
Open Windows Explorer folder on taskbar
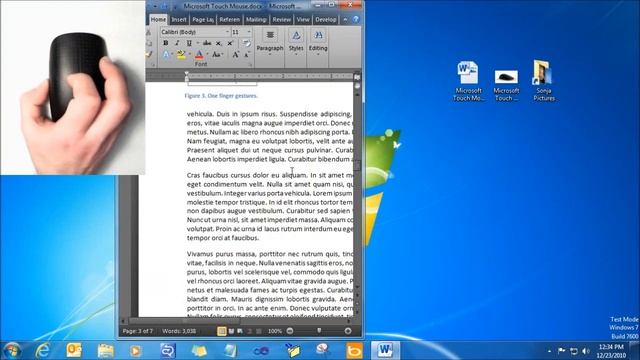(x=105, y=351)
